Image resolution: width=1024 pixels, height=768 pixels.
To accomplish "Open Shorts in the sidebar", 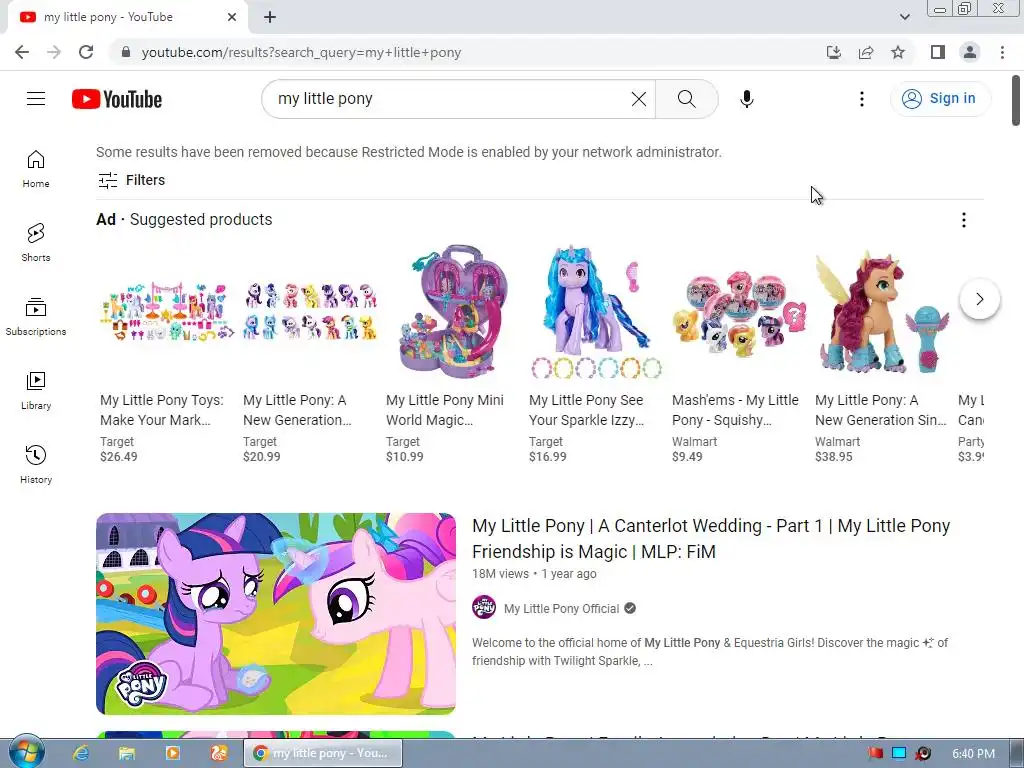I will click(x=36, y=242).
